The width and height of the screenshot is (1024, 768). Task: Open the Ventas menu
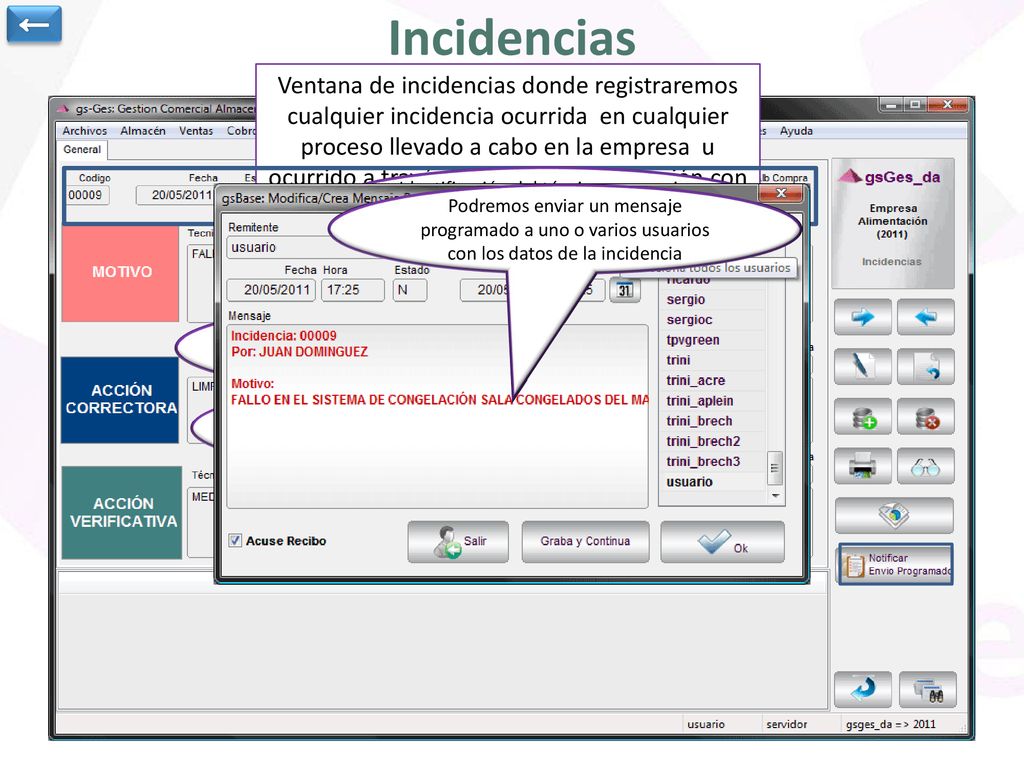point(196,131)
